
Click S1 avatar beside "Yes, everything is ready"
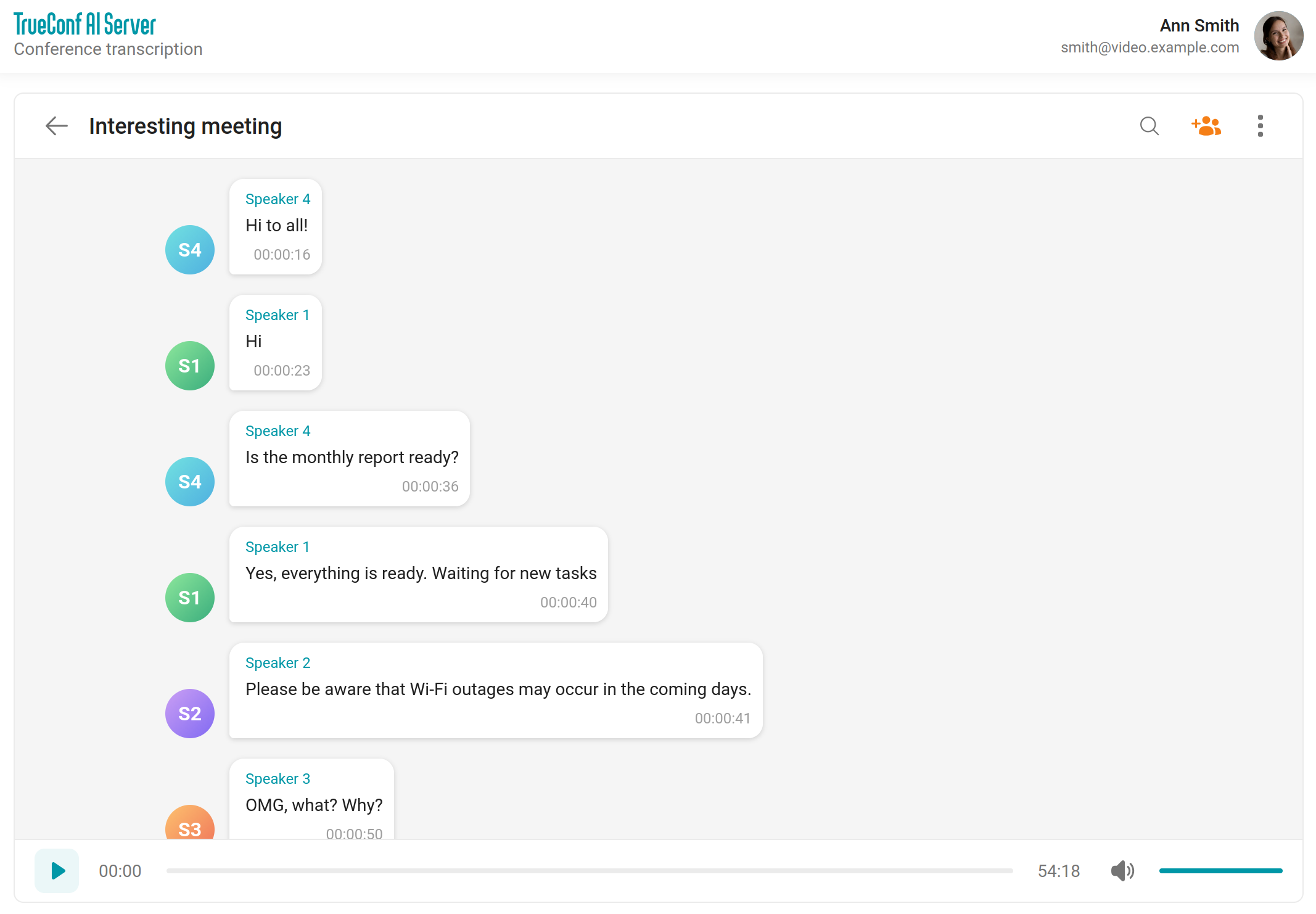[190, 598]
